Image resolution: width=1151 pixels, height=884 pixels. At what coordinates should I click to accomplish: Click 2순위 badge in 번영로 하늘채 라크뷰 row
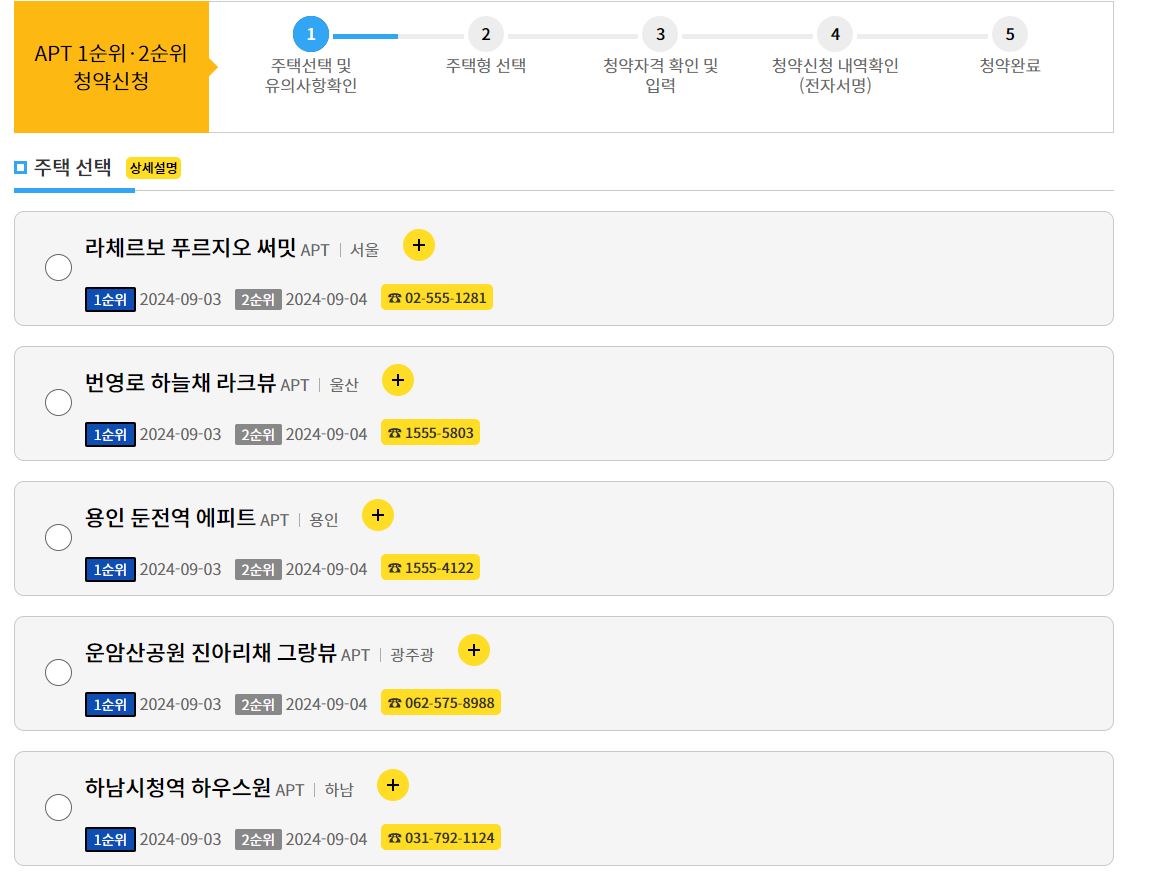(258, 435)
